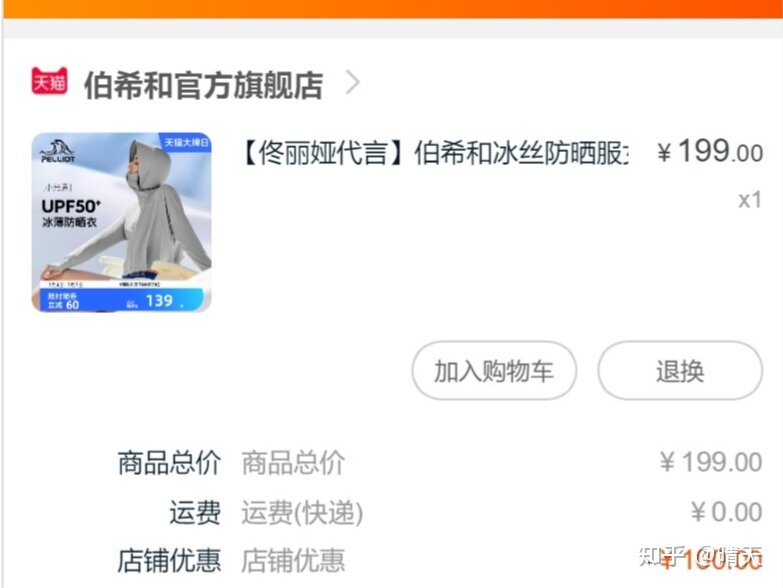Click the x1 quantity indicator
This screenshot has width=783, height=588.
[750, 200]
